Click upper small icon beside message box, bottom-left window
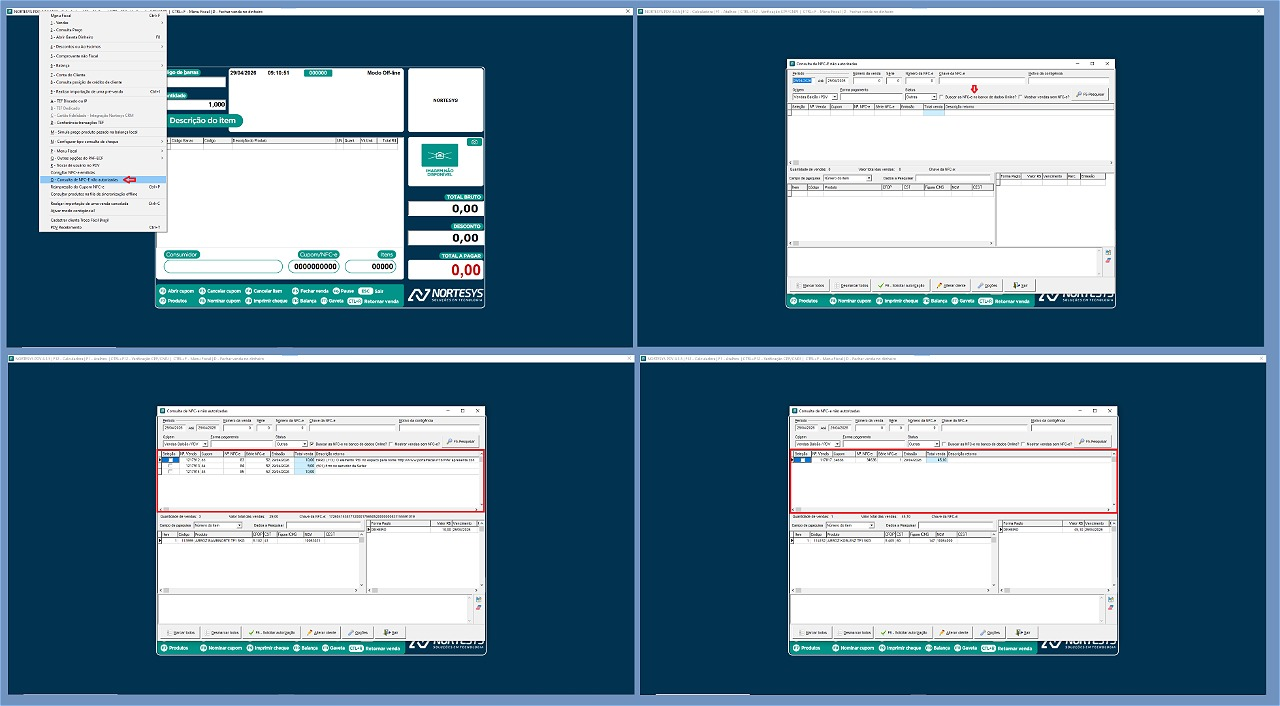Image resolution: width=1280 pixels, height=706 pixels. coord(478,599)
